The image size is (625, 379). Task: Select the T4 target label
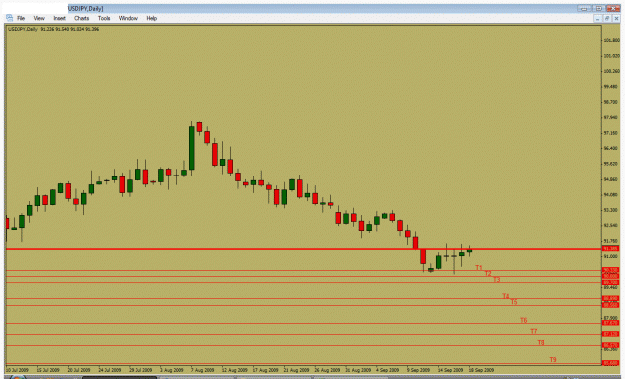[505, 296]
